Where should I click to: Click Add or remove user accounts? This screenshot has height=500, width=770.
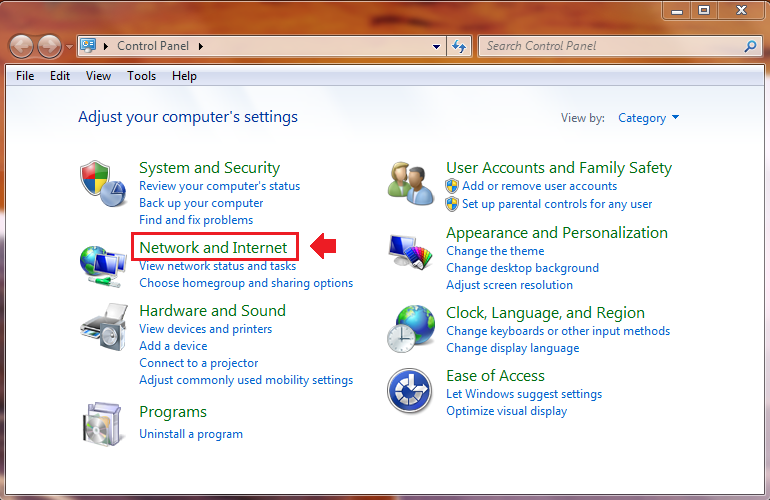(x=539, y=186)
